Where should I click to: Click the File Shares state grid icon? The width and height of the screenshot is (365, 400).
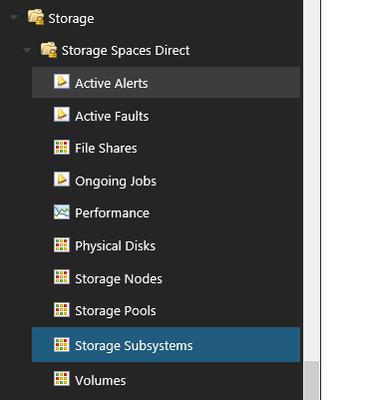click(62, 147)
